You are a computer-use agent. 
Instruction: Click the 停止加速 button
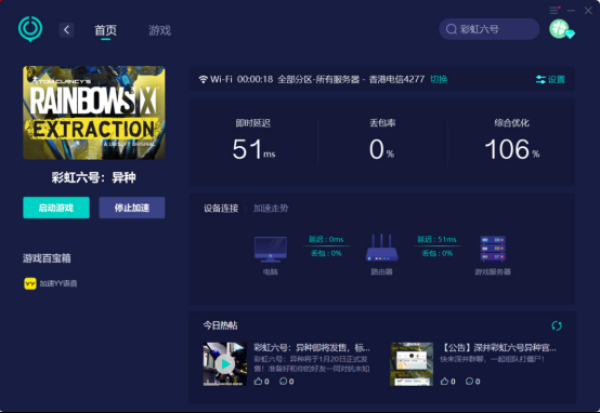132,208
